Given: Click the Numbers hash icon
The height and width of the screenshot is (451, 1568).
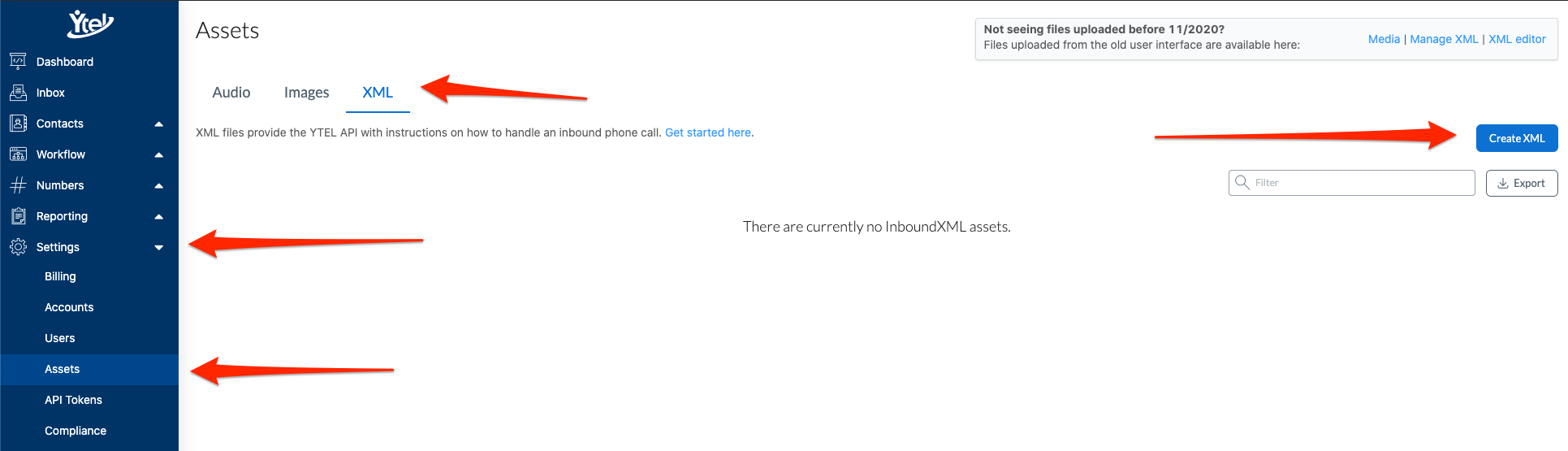Looking at the screenshot, I should point(18,184).
